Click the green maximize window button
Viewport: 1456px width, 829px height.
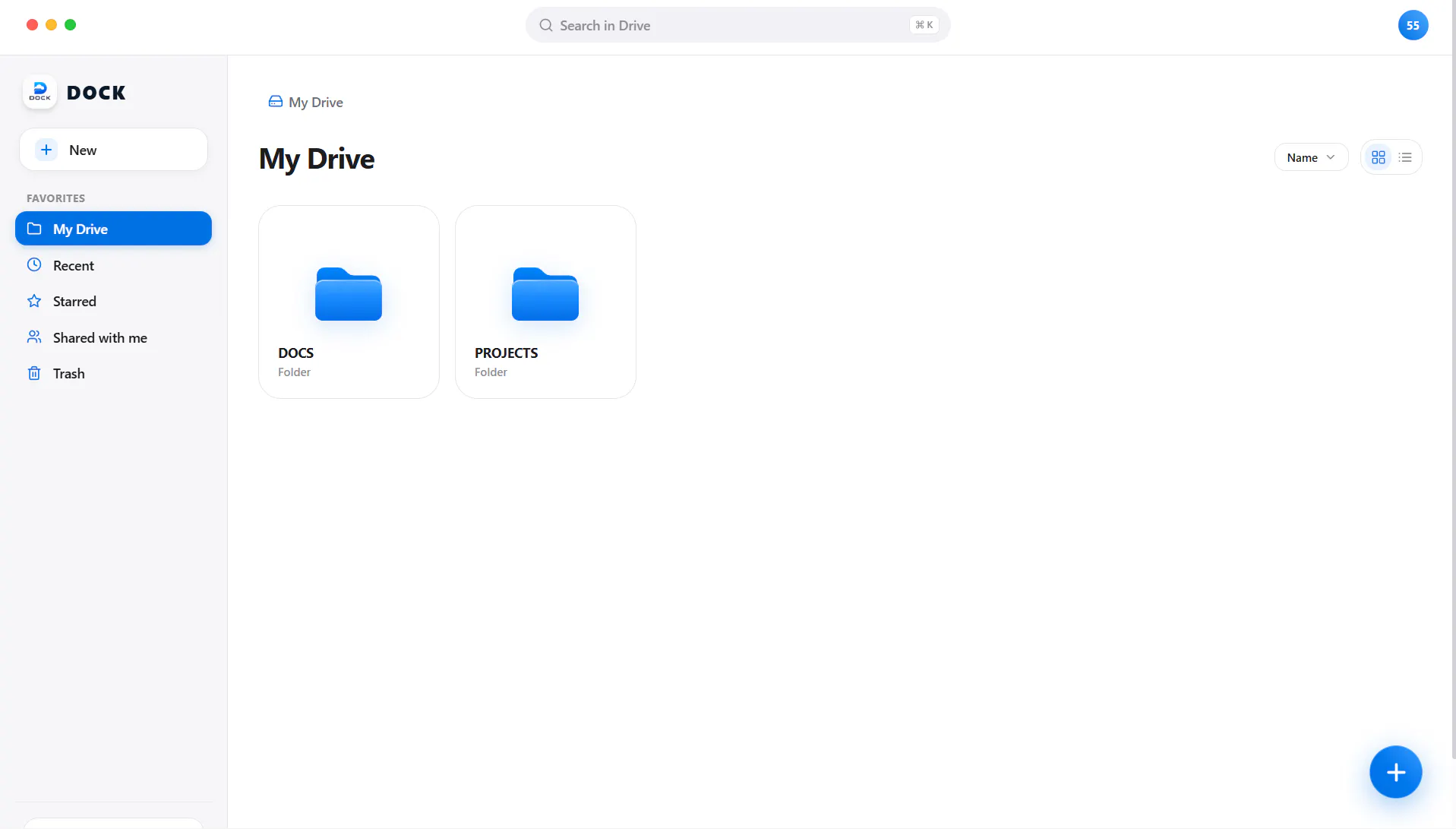[70, 25]
